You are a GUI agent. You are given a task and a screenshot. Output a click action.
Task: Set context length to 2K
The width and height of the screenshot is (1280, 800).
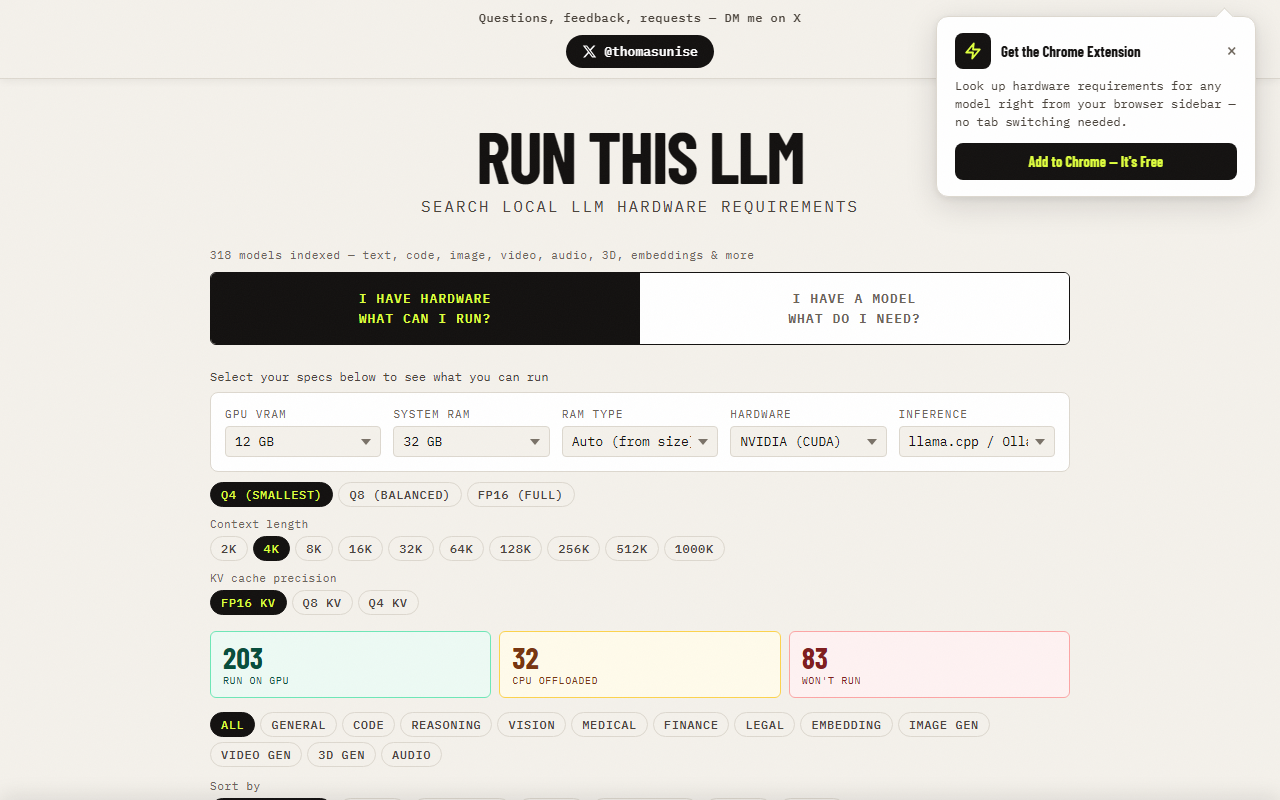tap(229, 549)
